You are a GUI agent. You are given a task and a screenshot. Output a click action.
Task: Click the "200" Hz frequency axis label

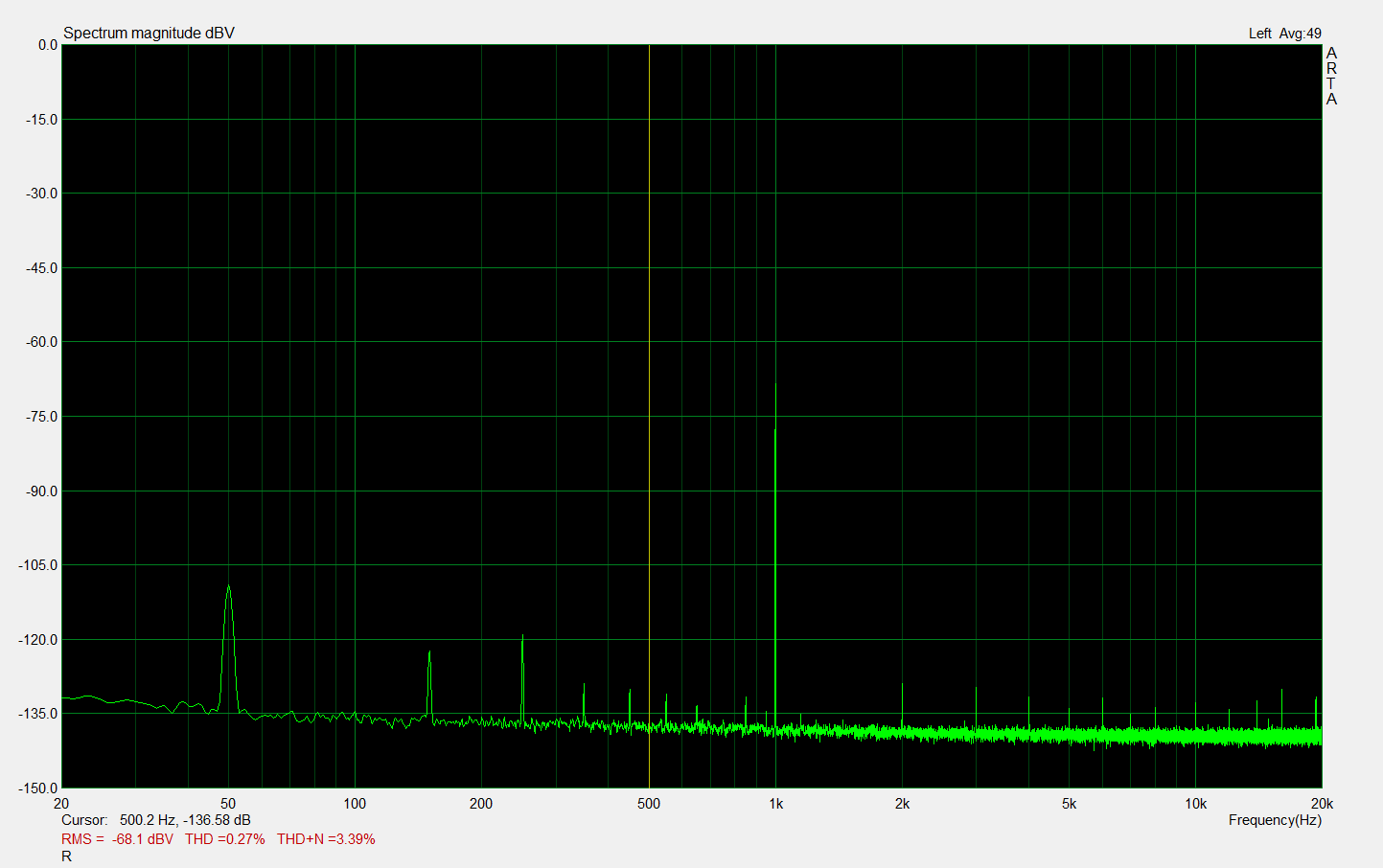(481, 804)
